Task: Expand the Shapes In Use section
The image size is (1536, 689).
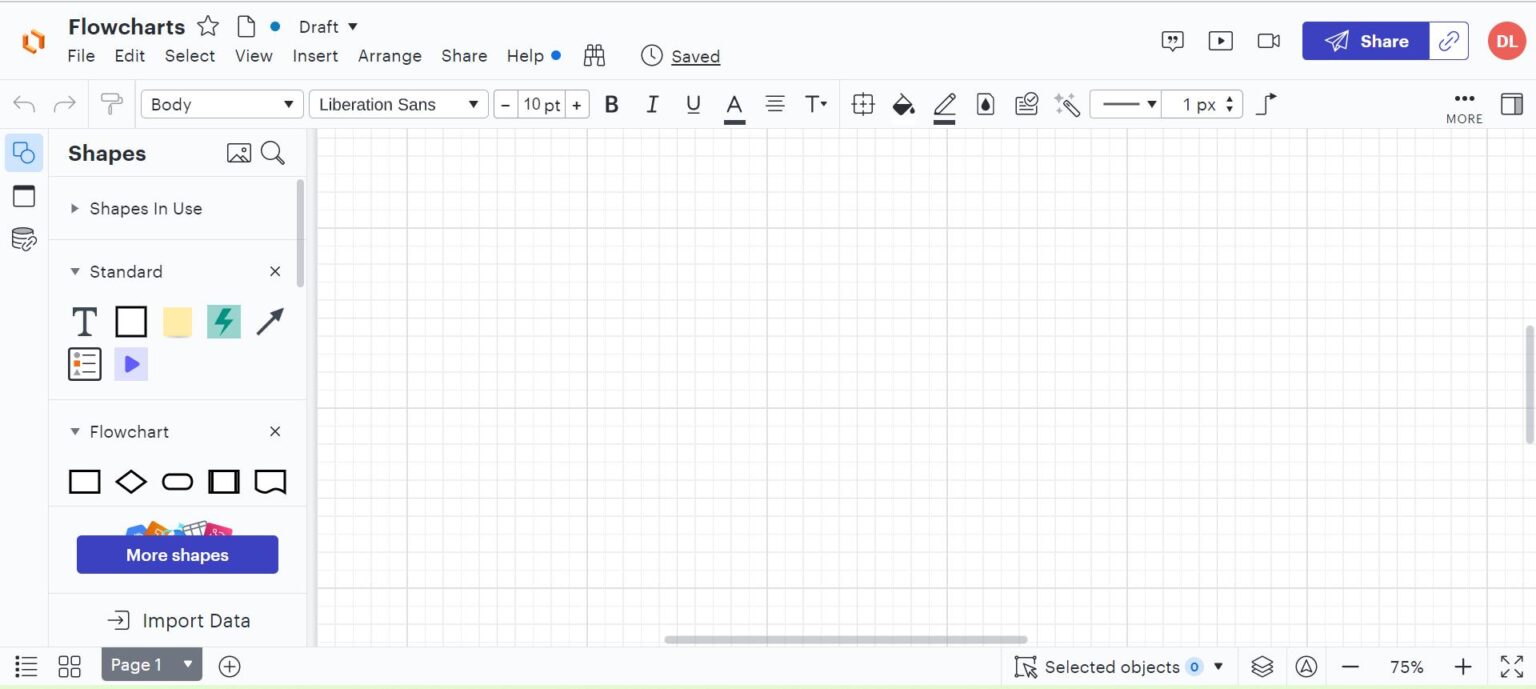Action: pos(145,208)
